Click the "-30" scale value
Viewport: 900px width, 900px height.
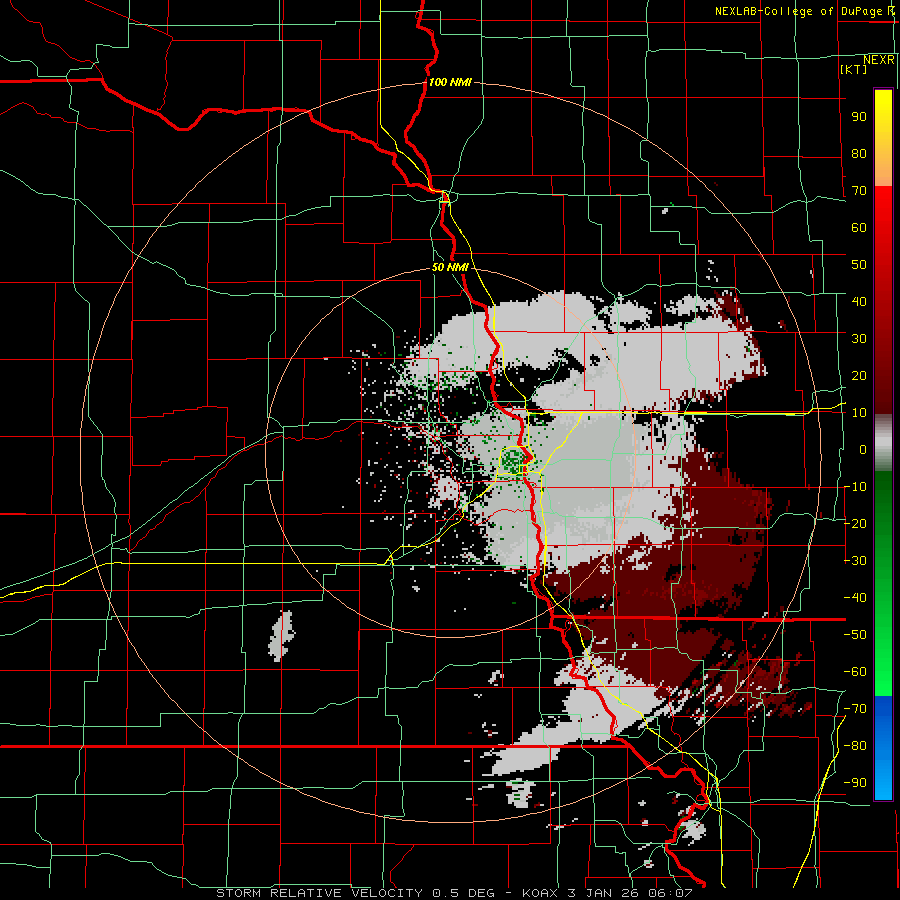coord(855,561)
